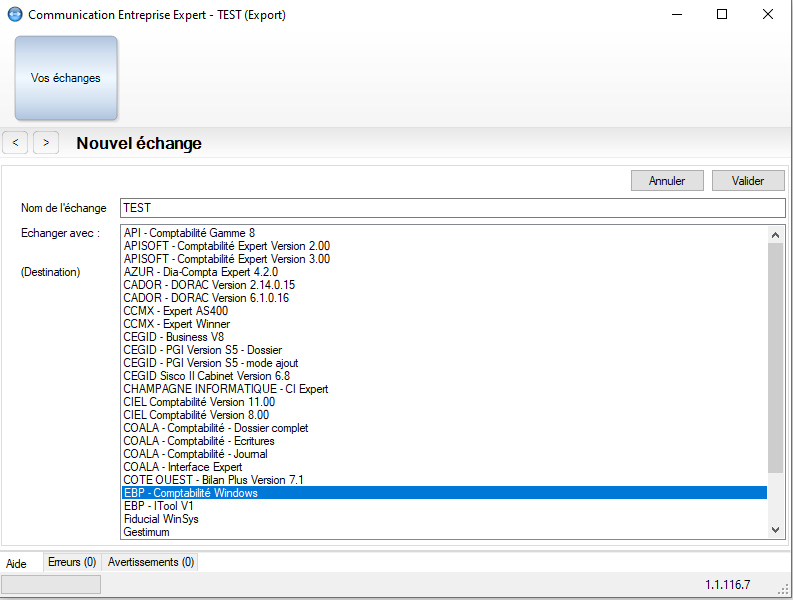Open the Erreurs (0) tab
The image size is (793, 600).
72,562
